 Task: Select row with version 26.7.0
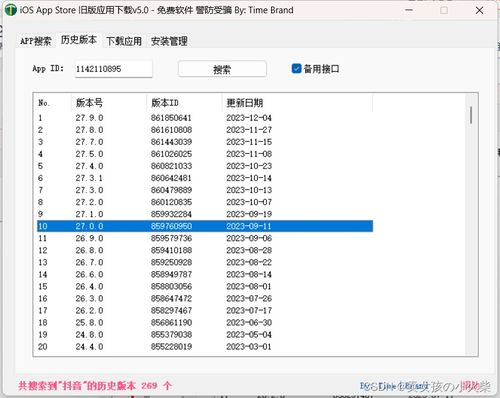pyautogui.click(x=205, y=262)
